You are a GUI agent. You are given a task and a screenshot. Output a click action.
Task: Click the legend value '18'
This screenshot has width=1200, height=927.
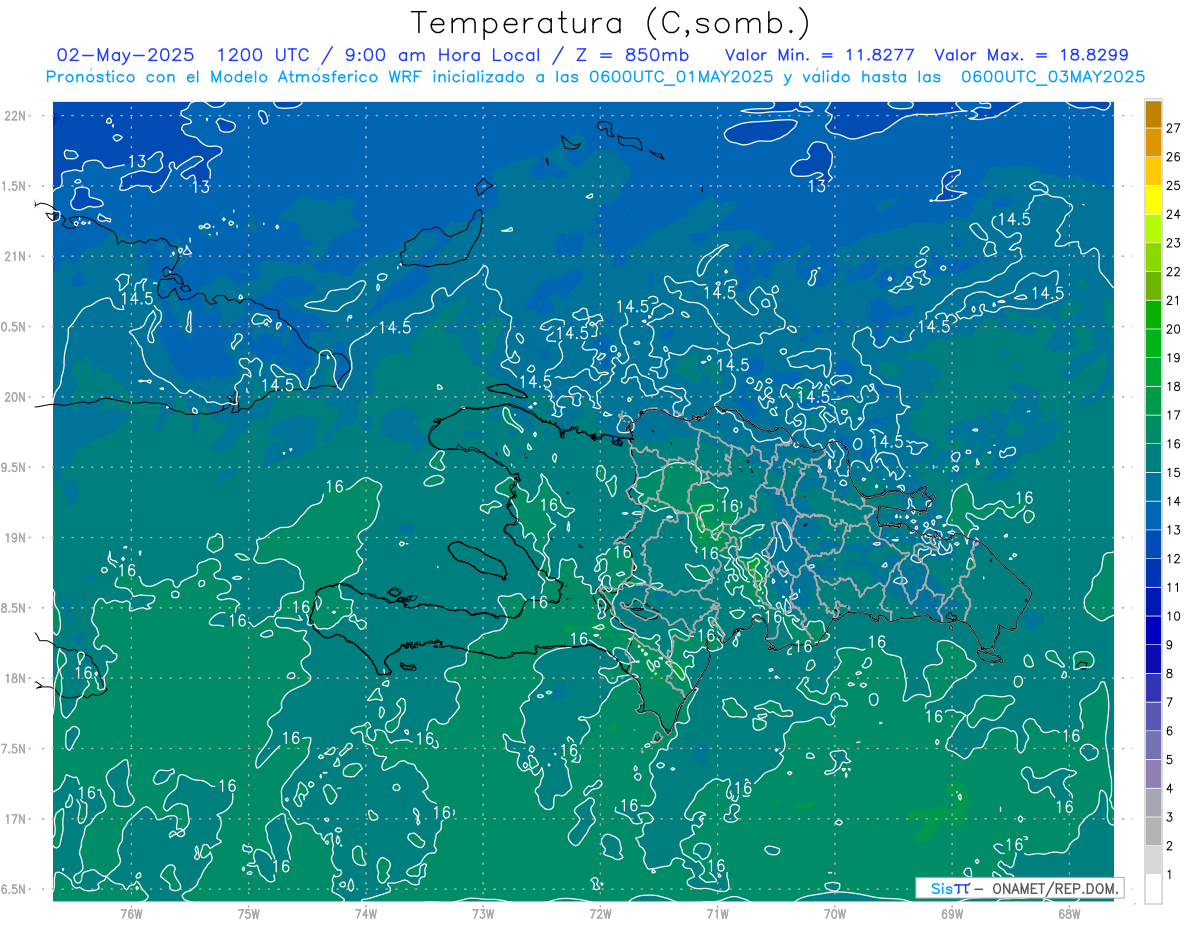[1173, 387]
